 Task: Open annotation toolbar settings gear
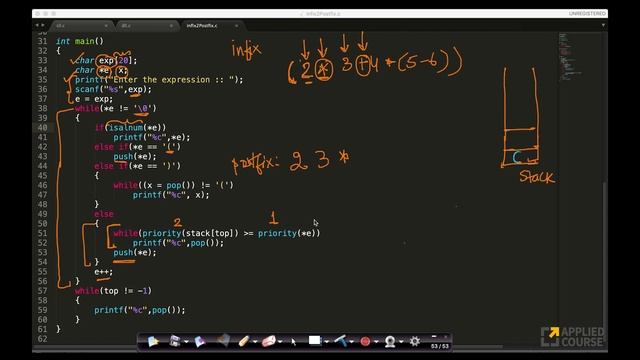(x=415, y=341)
